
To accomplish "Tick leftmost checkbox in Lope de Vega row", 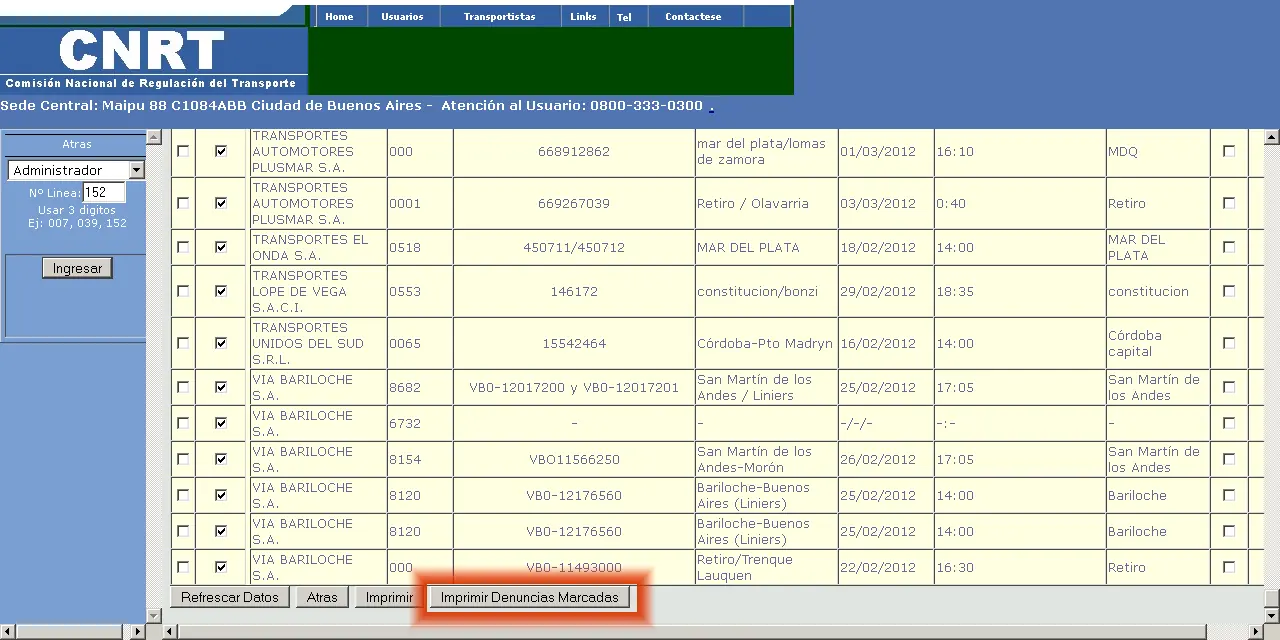I will click(183, 291).
